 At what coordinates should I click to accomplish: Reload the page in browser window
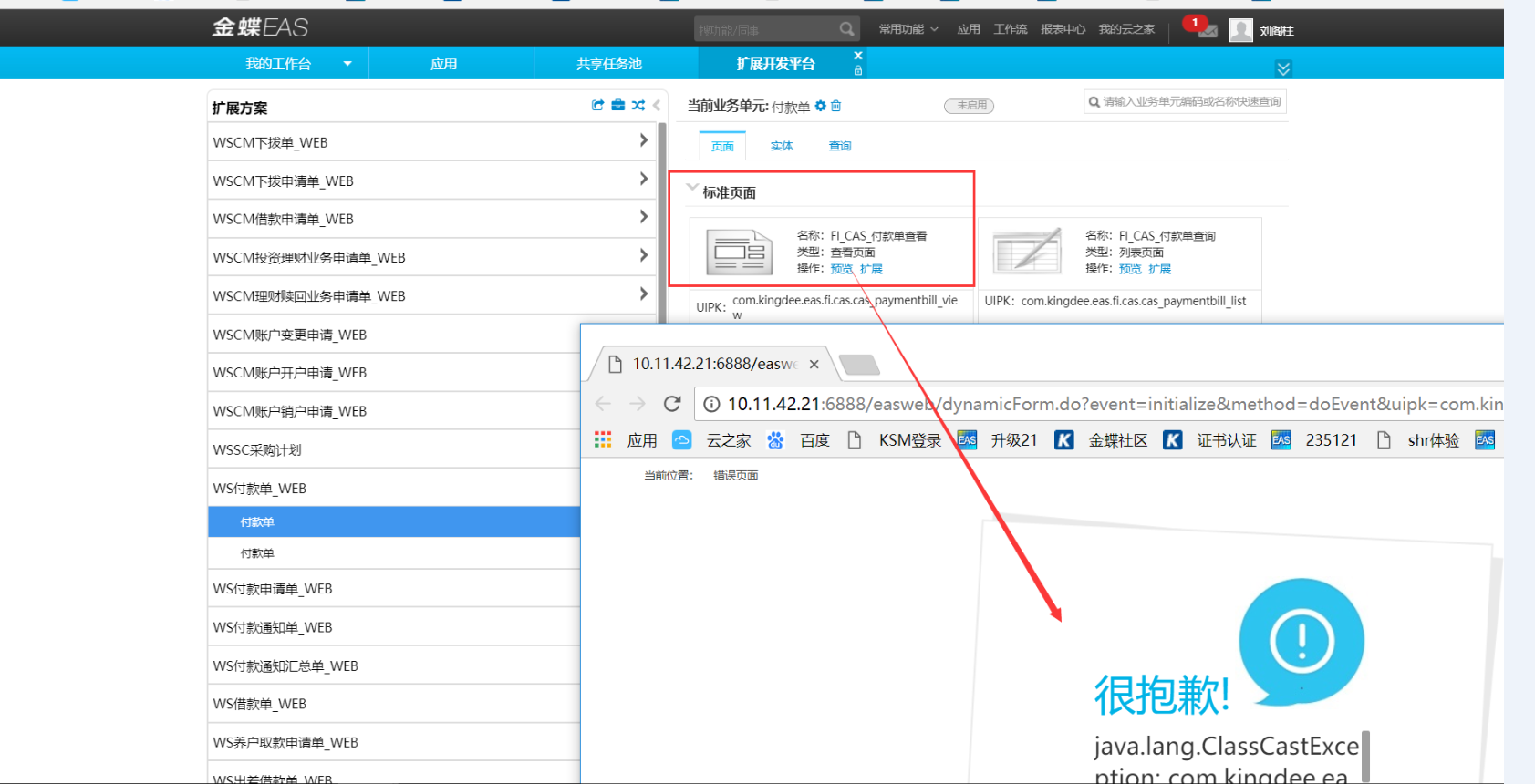(x=672, y=404)
